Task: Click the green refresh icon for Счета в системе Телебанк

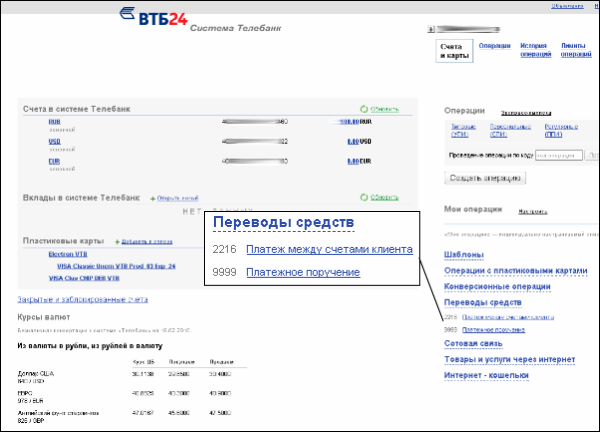Action: coord(364,109)
